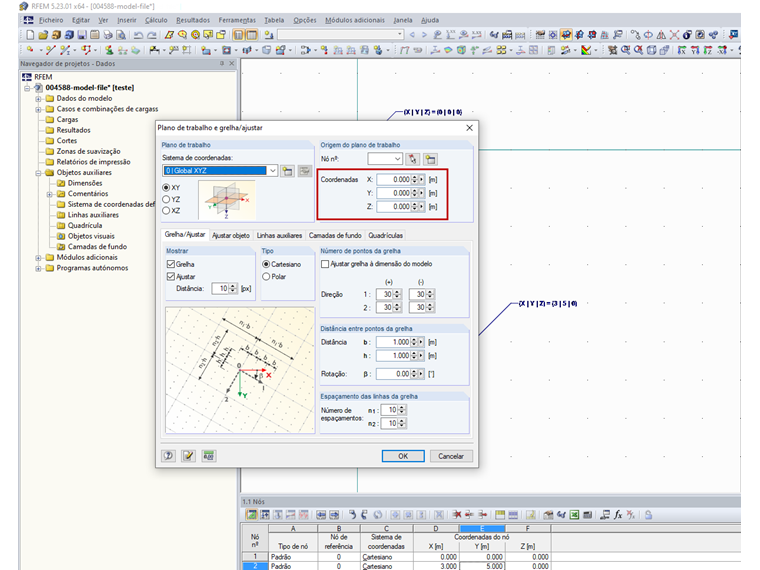The image size is (760, 570).
Task: Click the new coordinate system icon
Action: 287,171
